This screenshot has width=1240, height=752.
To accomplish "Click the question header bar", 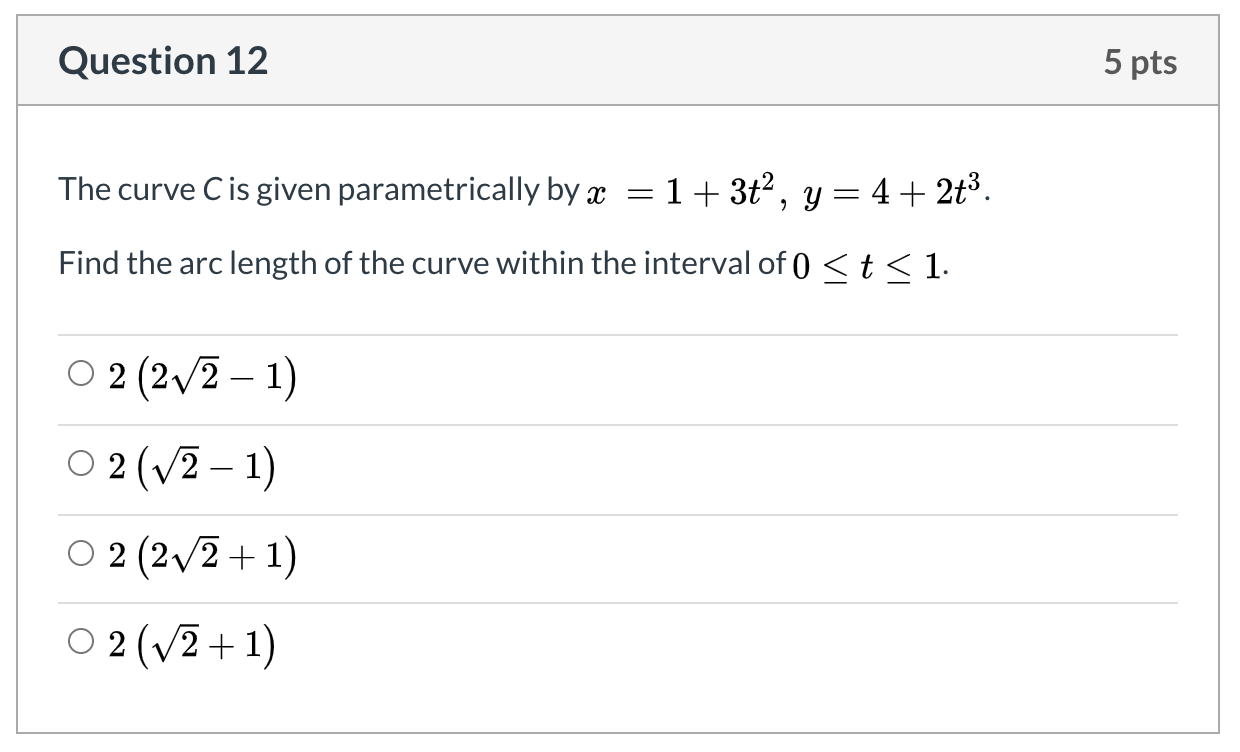I will 620,60.
